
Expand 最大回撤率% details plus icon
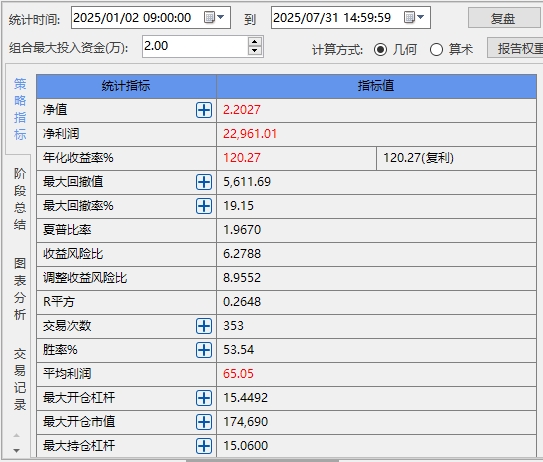tap(204, 206)
